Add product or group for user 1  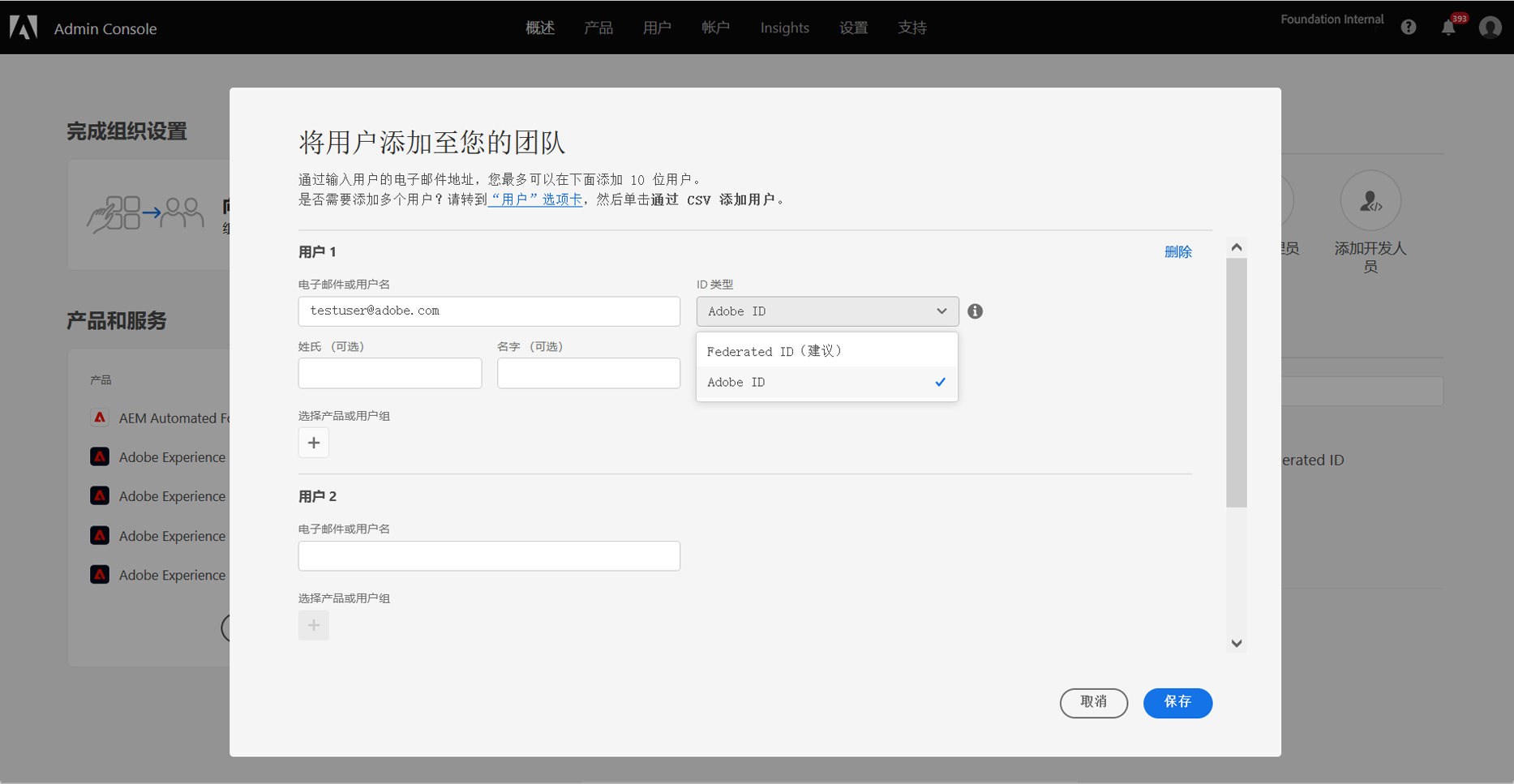[x=314, y=443]
